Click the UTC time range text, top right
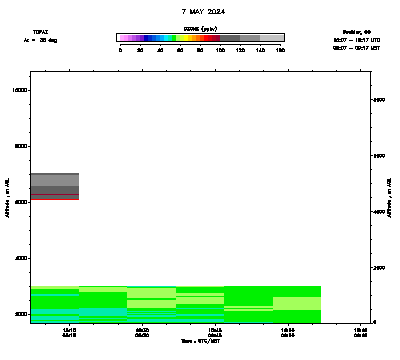The height and width of the screenshot is (360, 400). [357, 40]
